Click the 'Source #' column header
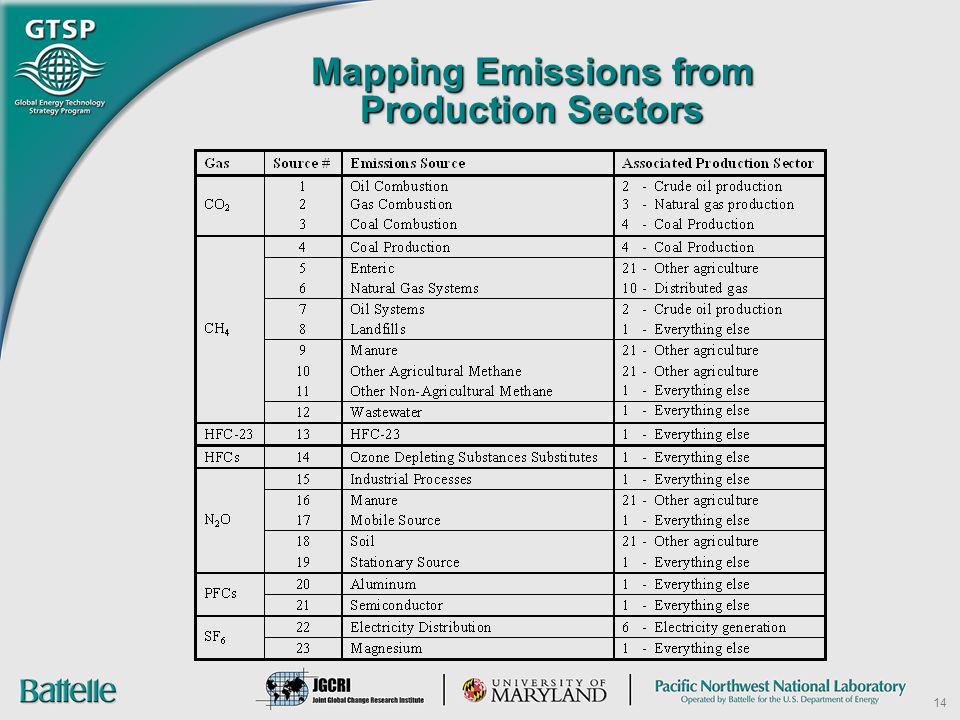The image size is (960, 720). (x=302, y=163)
